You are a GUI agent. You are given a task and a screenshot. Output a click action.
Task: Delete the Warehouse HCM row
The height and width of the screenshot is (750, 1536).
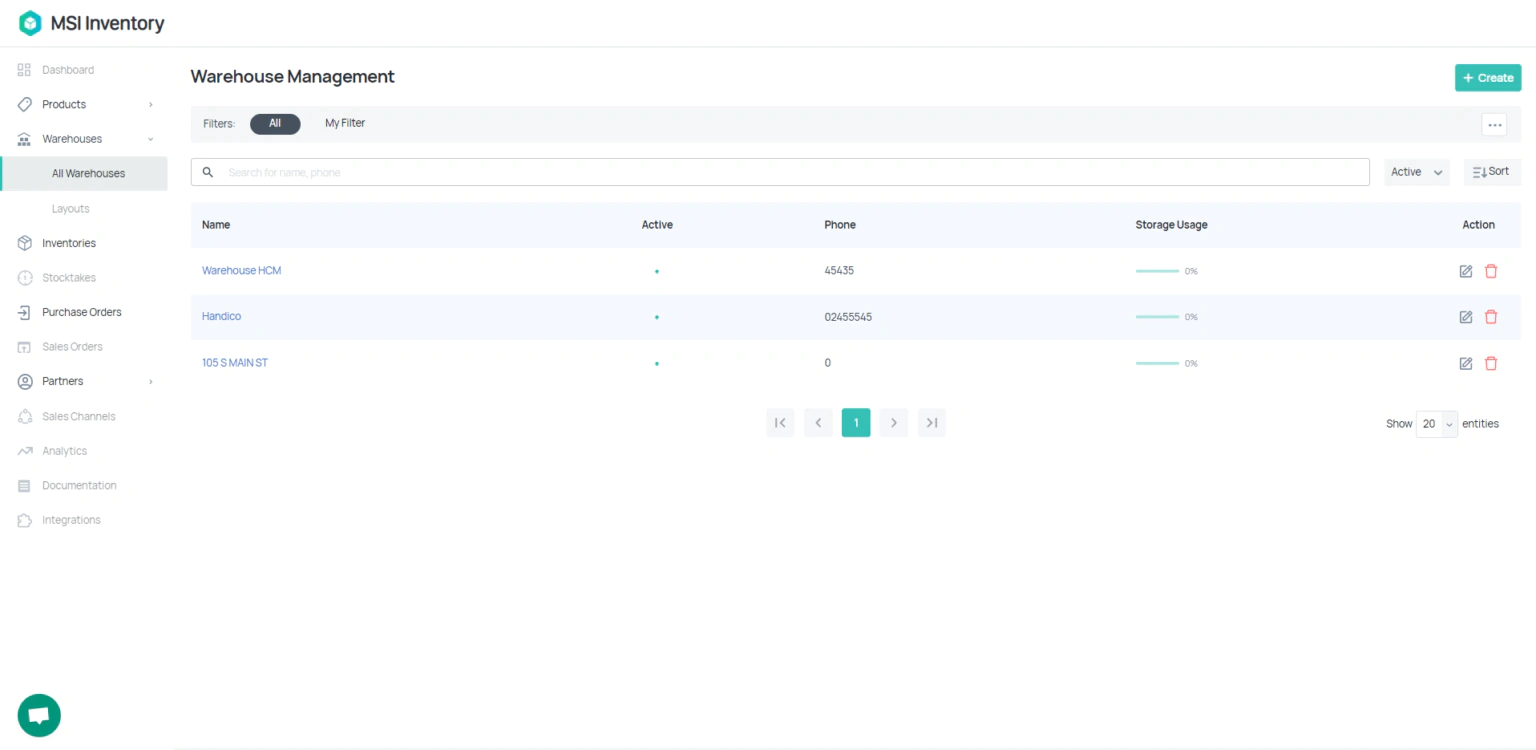click(x=1491, y=271)
